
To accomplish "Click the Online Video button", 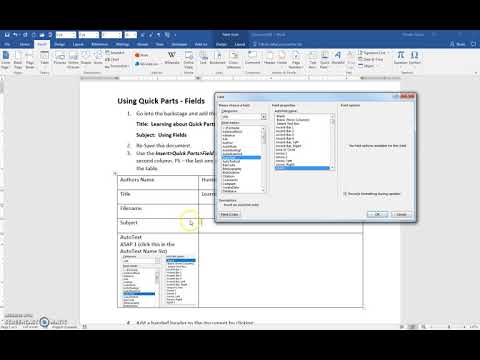I will coord(189,60).
